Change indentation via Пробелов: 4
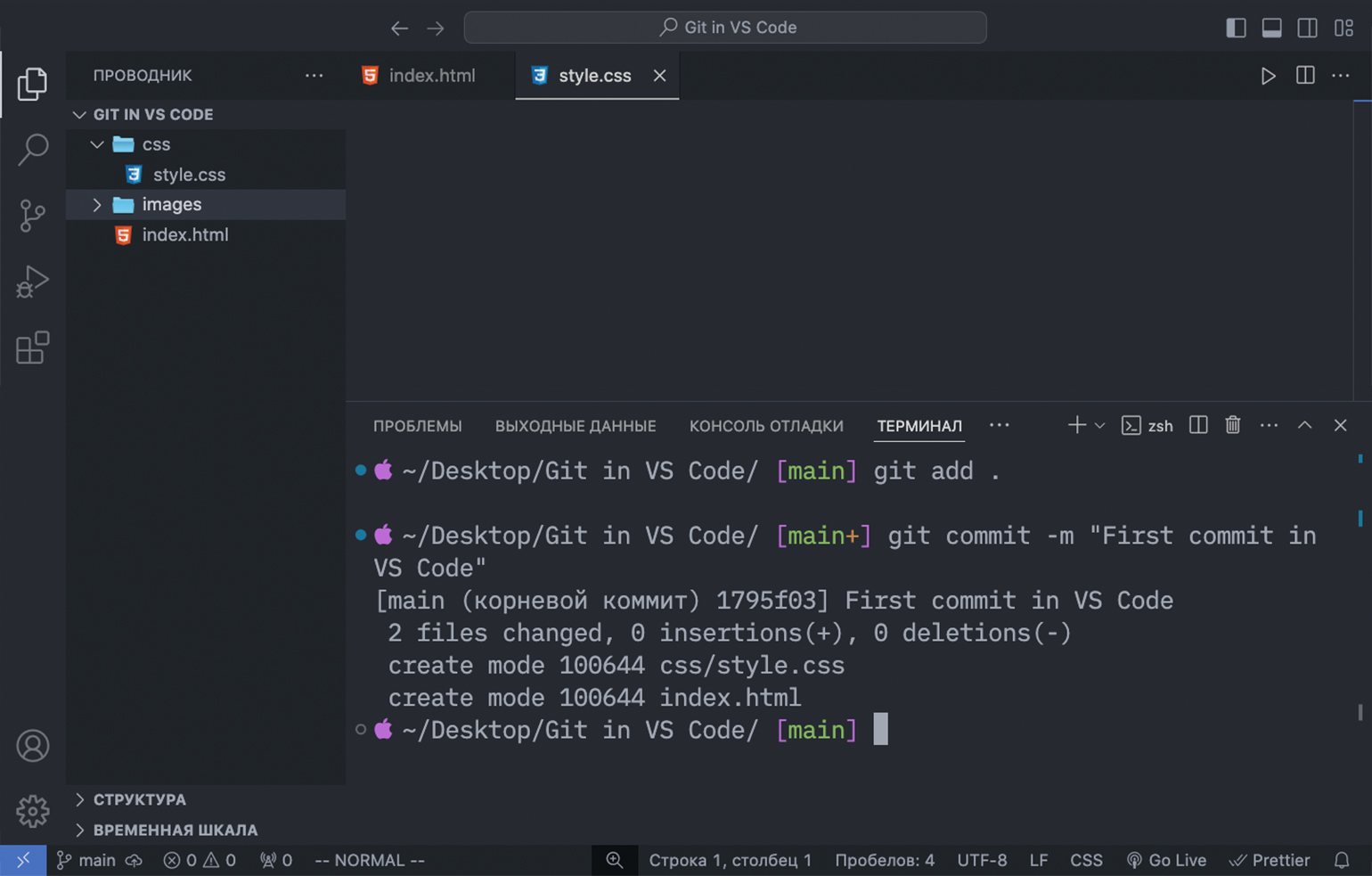Image resolution: width=1372 pixels, height=876 pixels. click(x=885, y=860)
